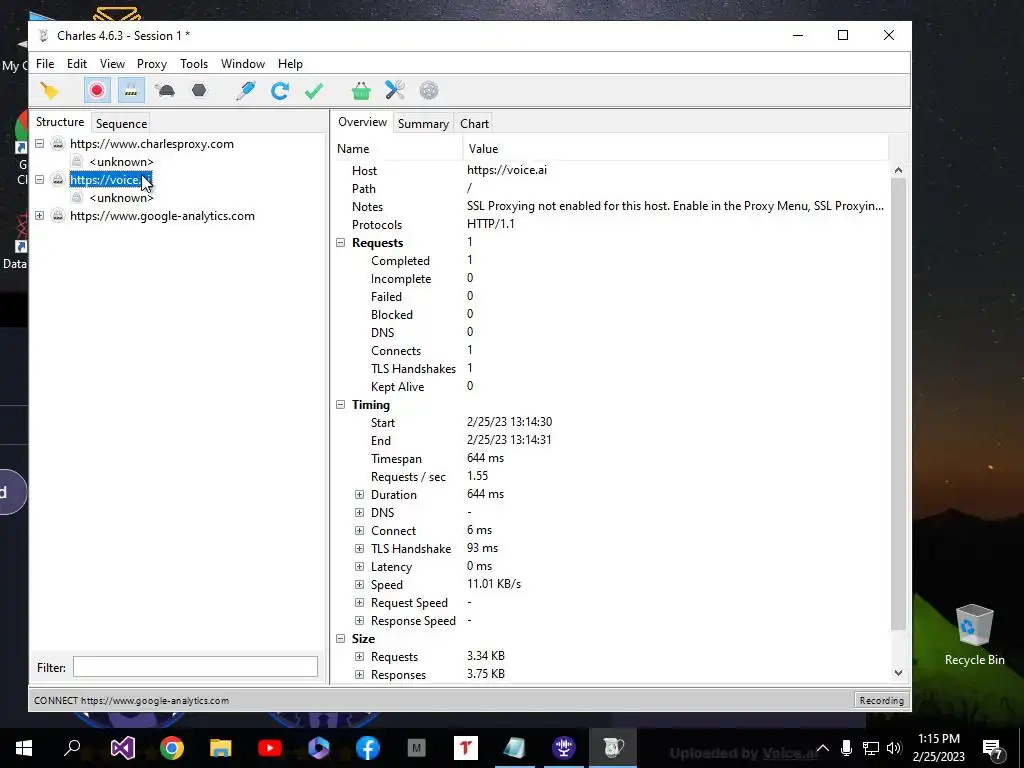This screenshot has height=768, width=1024.
Task: Toggle the red Record button
Action: click(x=97, y=91)
